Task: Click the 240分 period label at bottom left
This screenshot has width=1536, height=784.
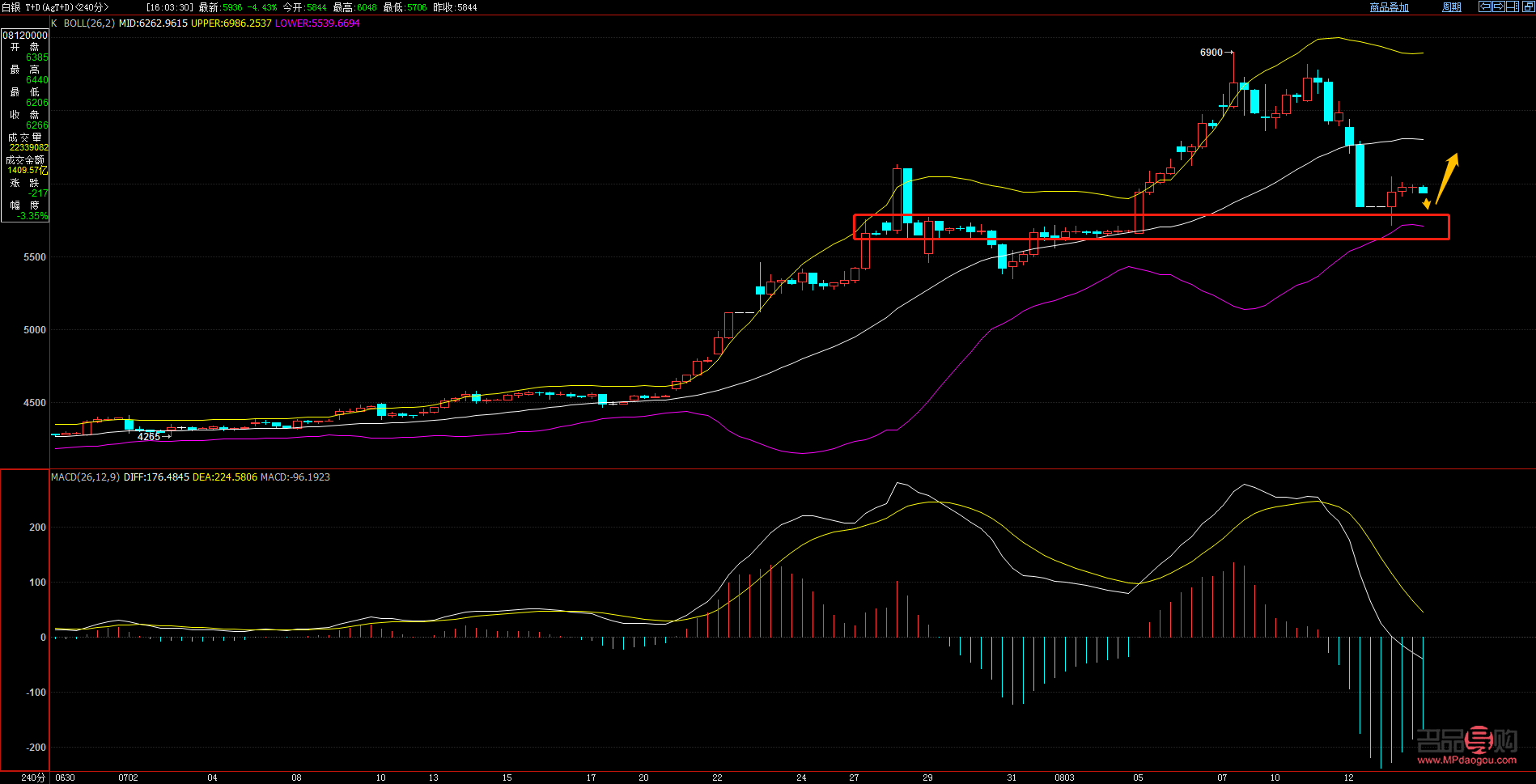Action: pyautogui.click(x=32, y=778)
